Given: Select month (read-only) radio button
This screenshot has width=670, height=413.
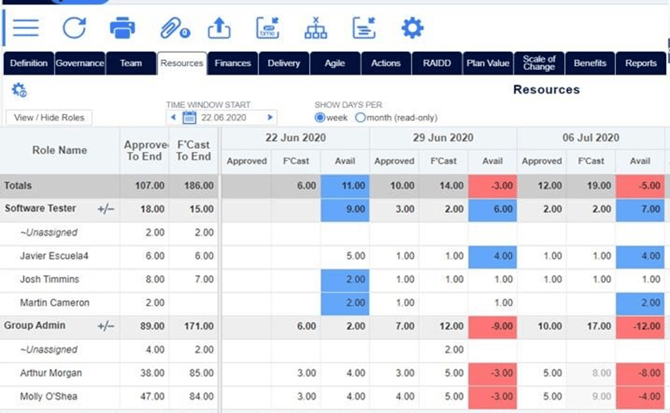Looking at the screenshot, I should coord(360,117).
